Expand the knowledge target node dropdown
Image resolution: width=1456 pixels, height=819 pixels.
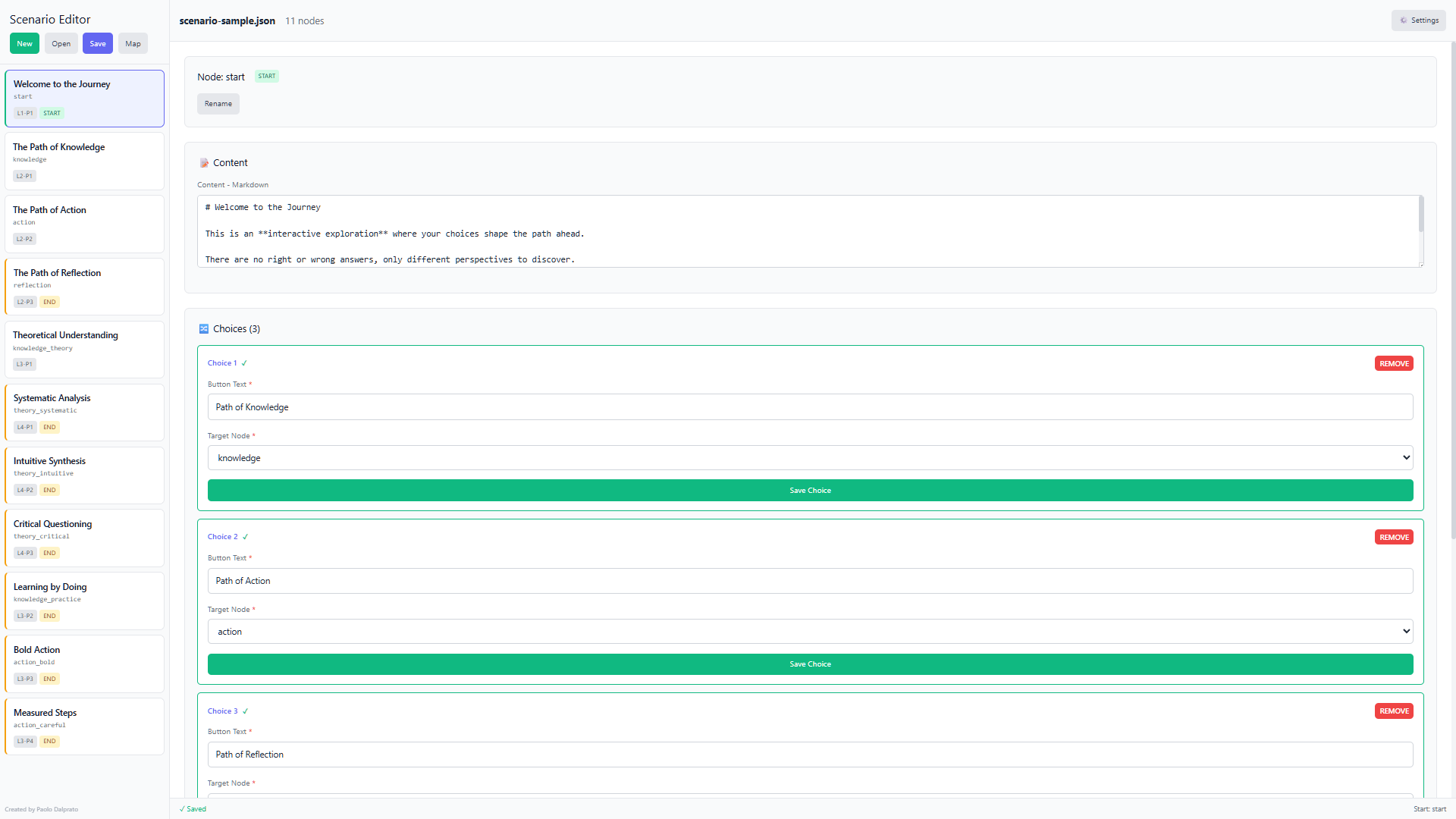coord(810,458)
